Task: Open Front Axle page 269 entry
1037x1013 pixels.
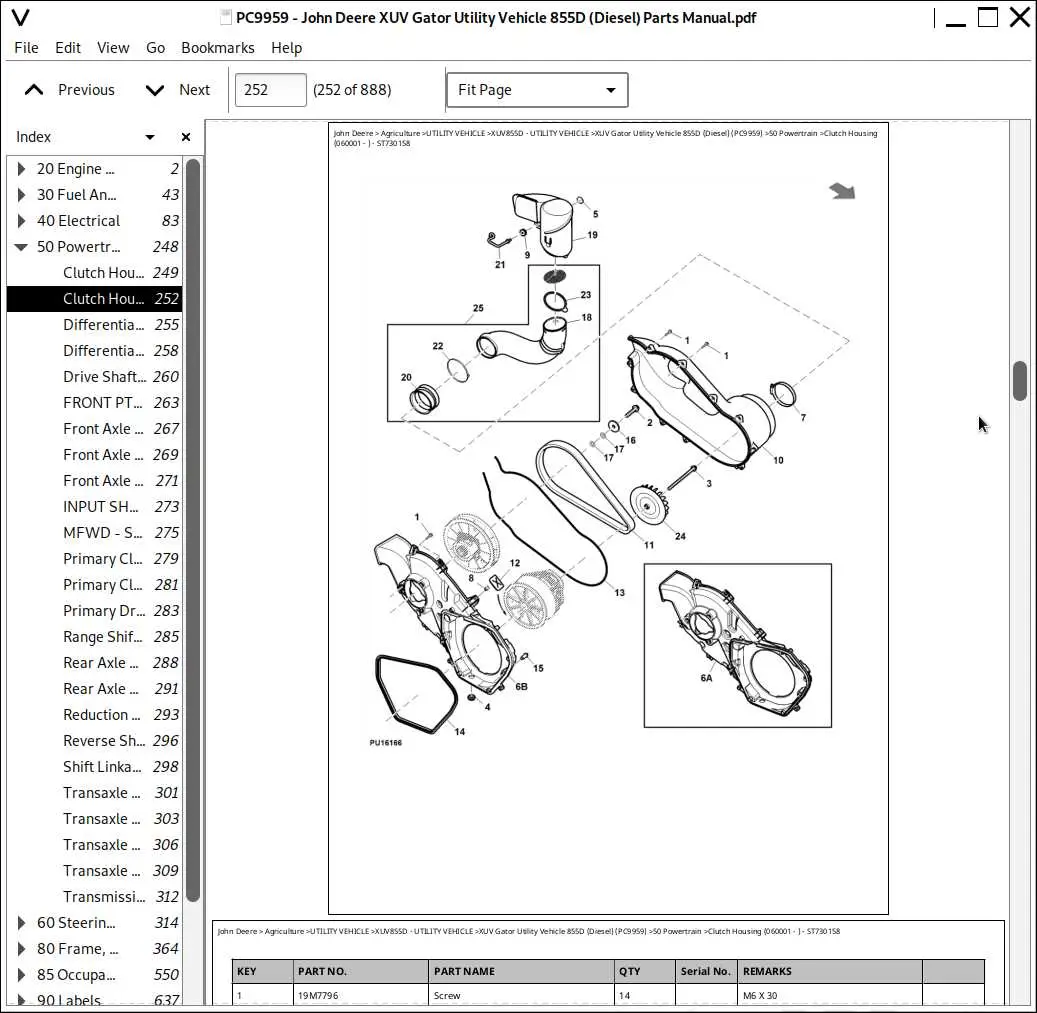Action: (95, 455)
